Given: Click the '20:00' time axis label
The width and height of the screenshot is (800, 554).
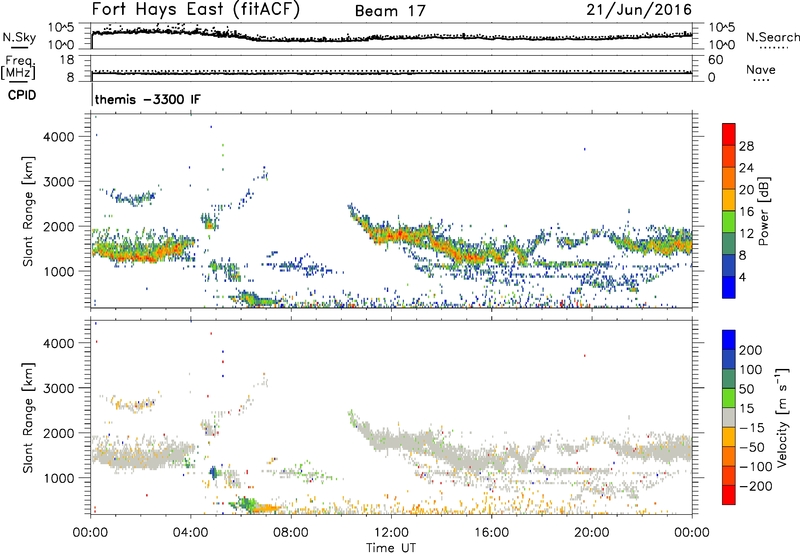Looking at the screenshot, I should [x=592, y=533].
